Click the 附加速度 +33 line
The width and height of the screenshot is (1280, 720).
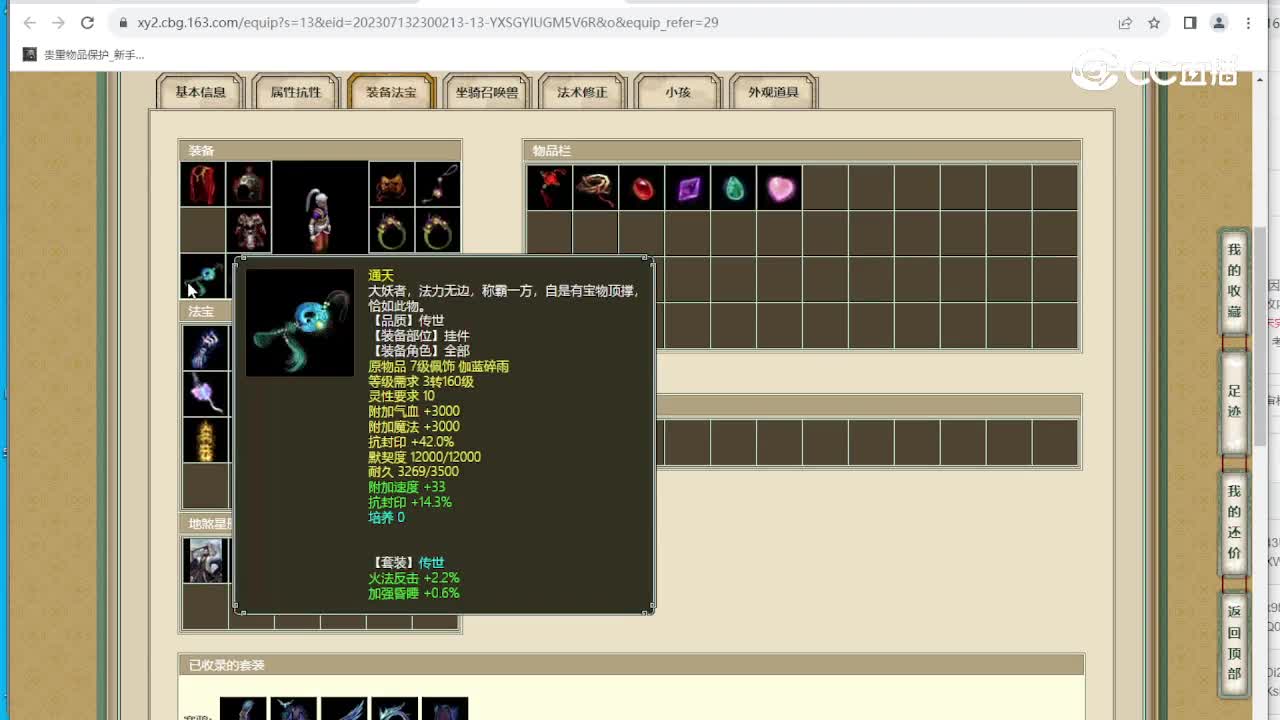pyautogui.click(x=406, y=487)
